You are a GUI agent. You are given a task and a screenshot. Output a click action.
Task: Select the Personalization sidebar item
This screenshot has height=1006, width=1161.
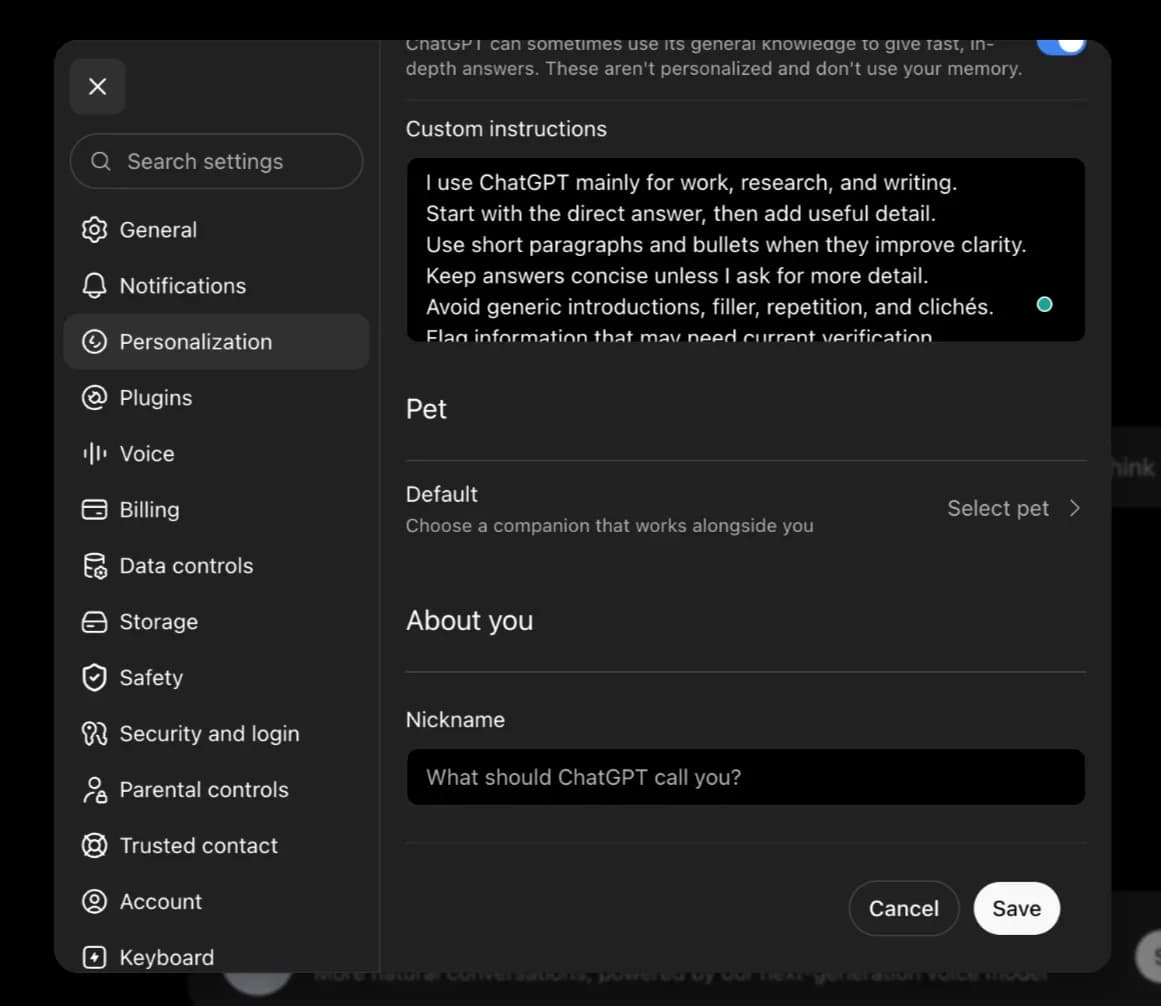pos(216,342)
